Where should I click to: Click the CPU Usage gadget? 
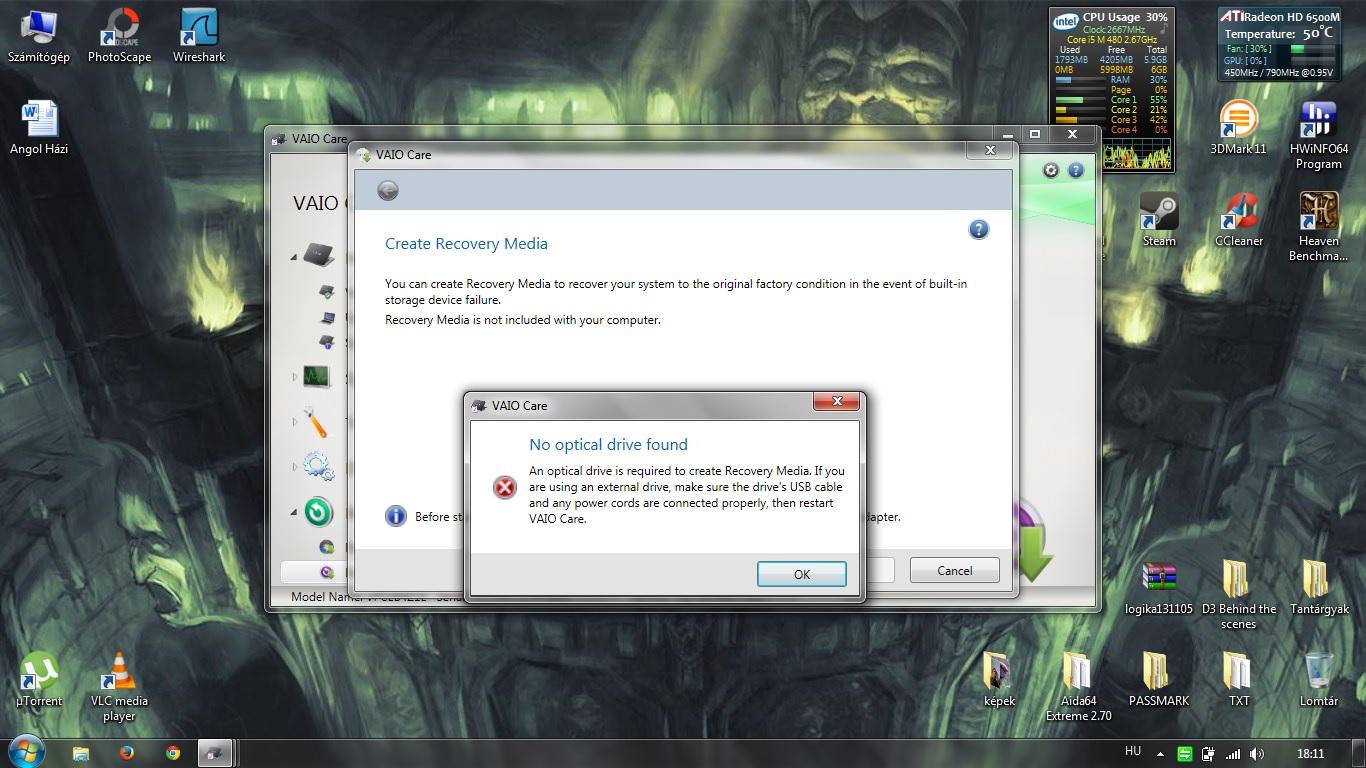click(1111, 88)
